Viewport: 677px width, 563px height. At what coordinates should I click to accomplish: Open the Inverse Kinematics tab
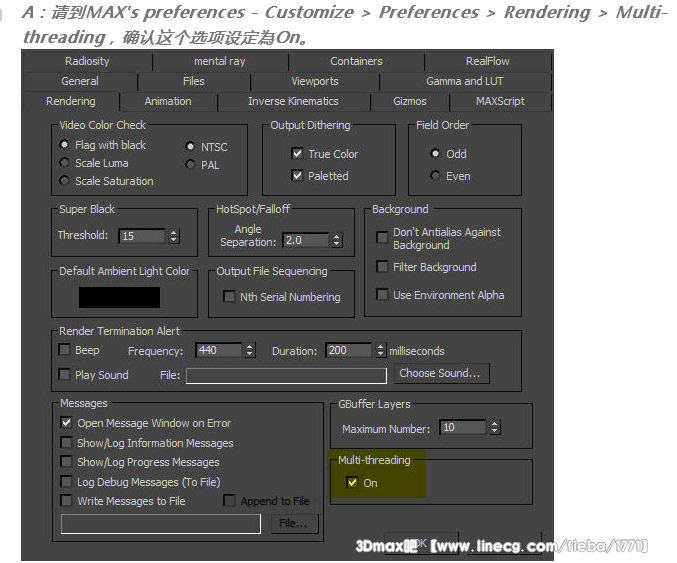[x=293, y=101]
